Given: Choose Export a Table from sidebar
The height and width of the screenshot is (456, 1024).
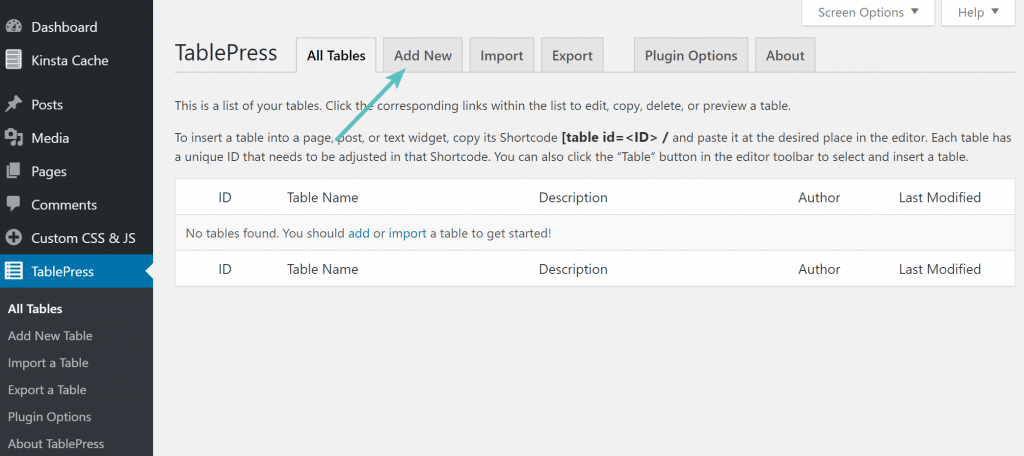Looking at the screenshot, I should [x=47, y=390].
